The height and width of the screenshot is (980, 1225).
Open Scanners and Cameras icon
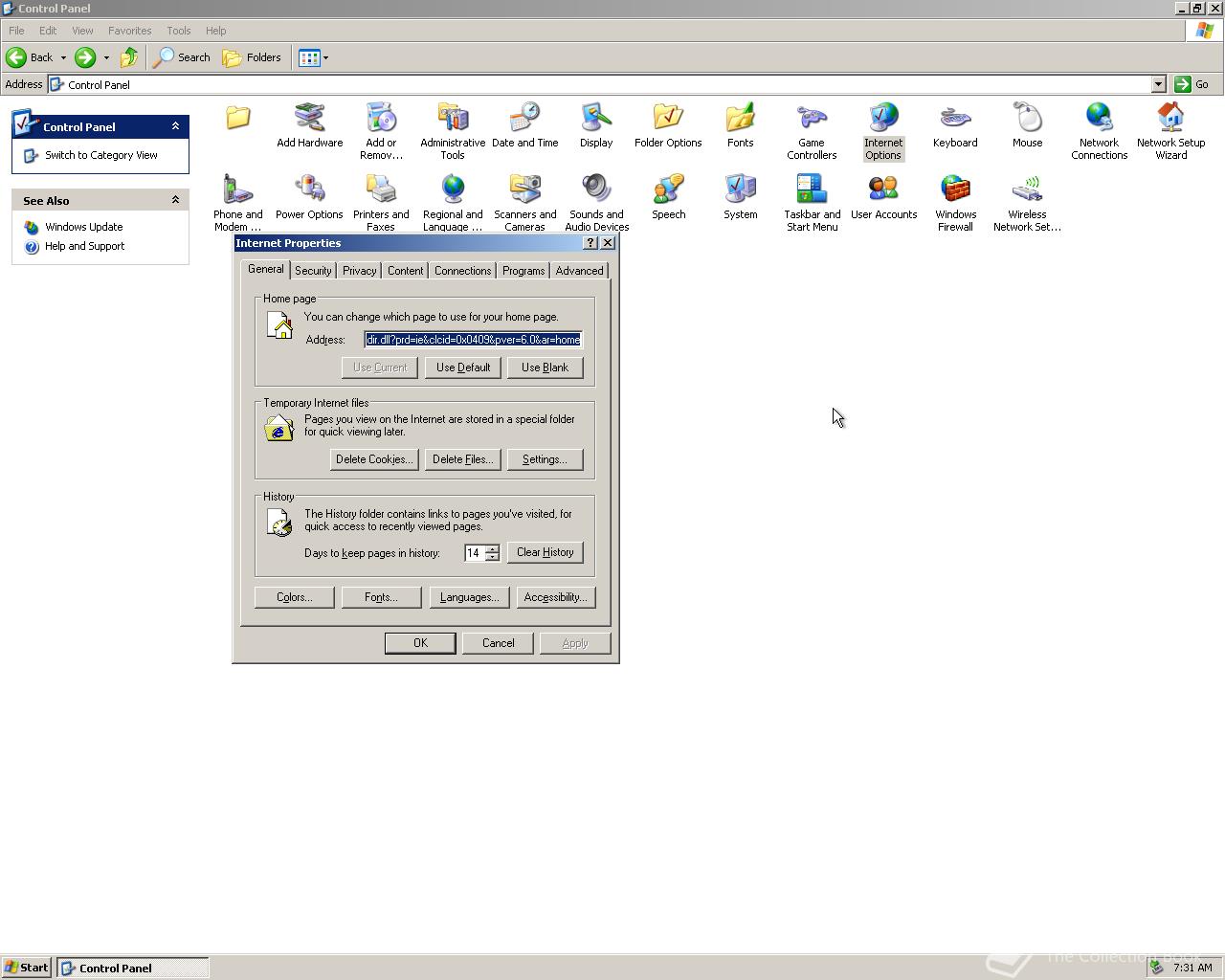click(524, 203)
